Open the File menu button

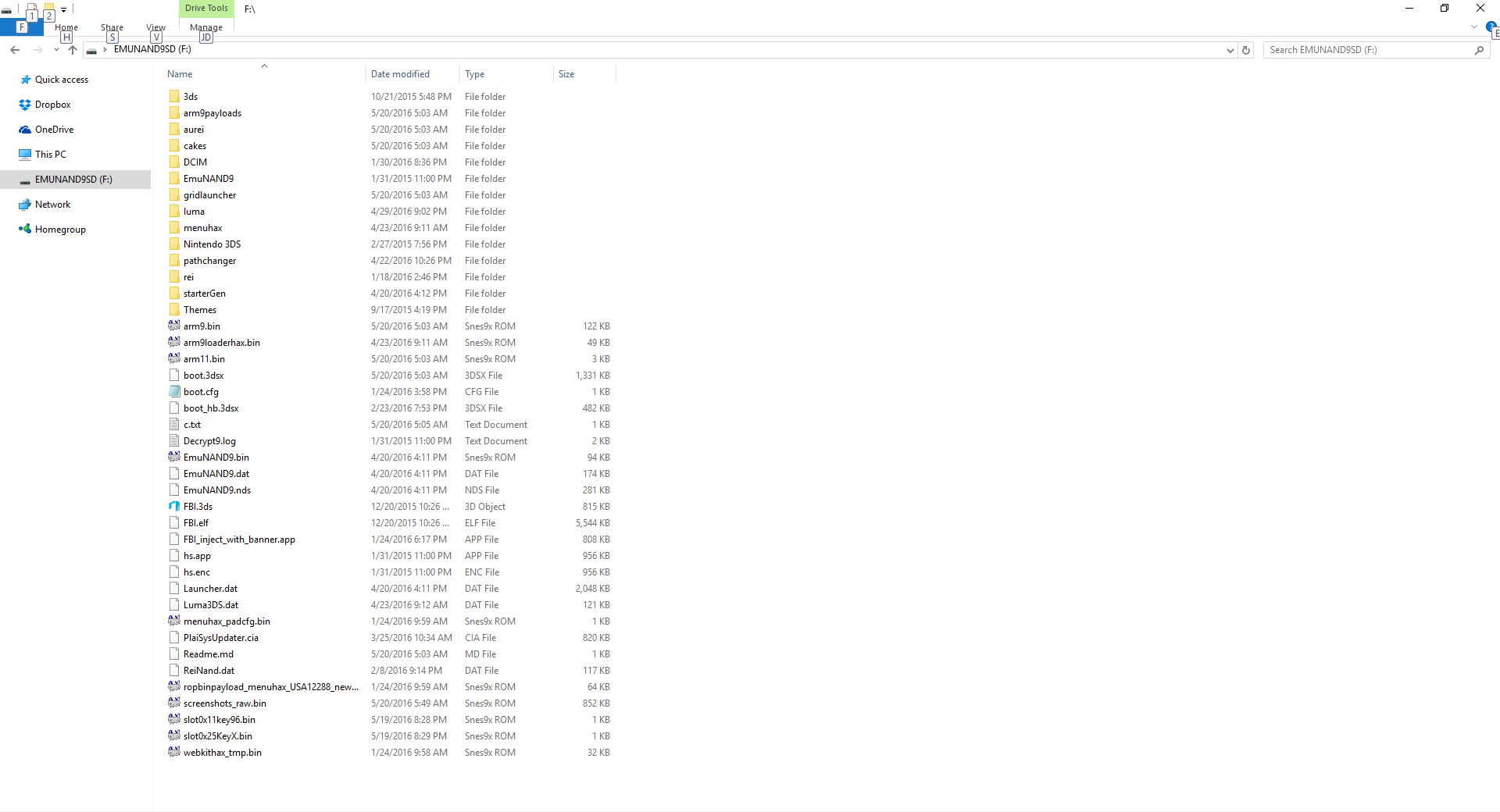pos(21,27)
